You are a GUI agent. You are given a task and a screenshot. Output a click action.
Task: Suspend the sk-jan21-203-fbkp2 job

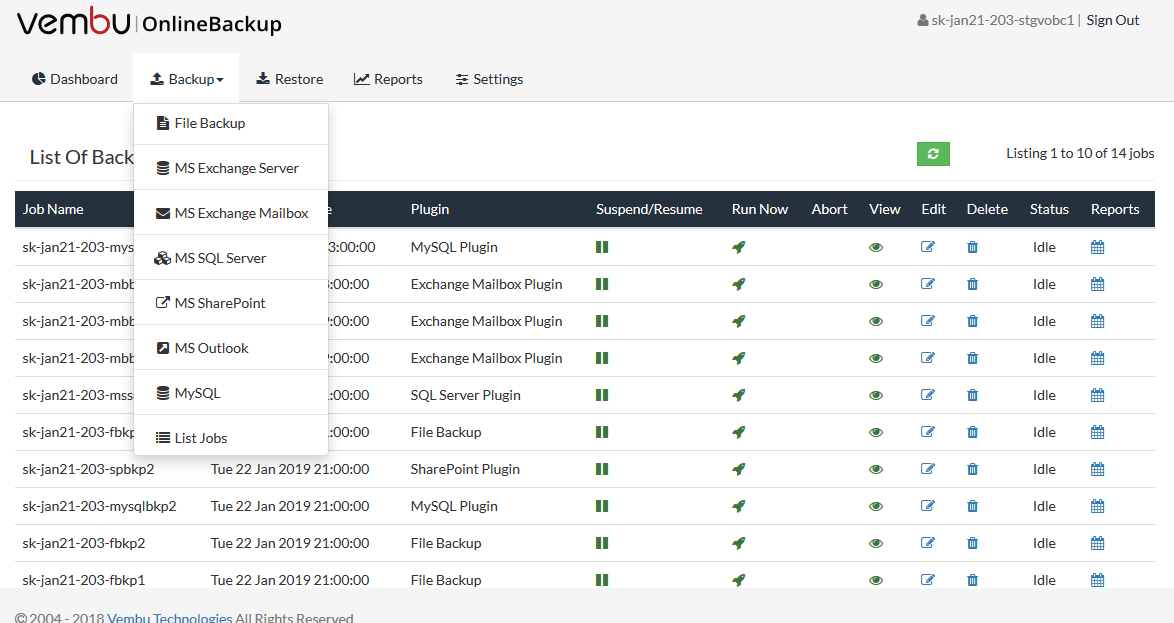[x=602, y=544]
